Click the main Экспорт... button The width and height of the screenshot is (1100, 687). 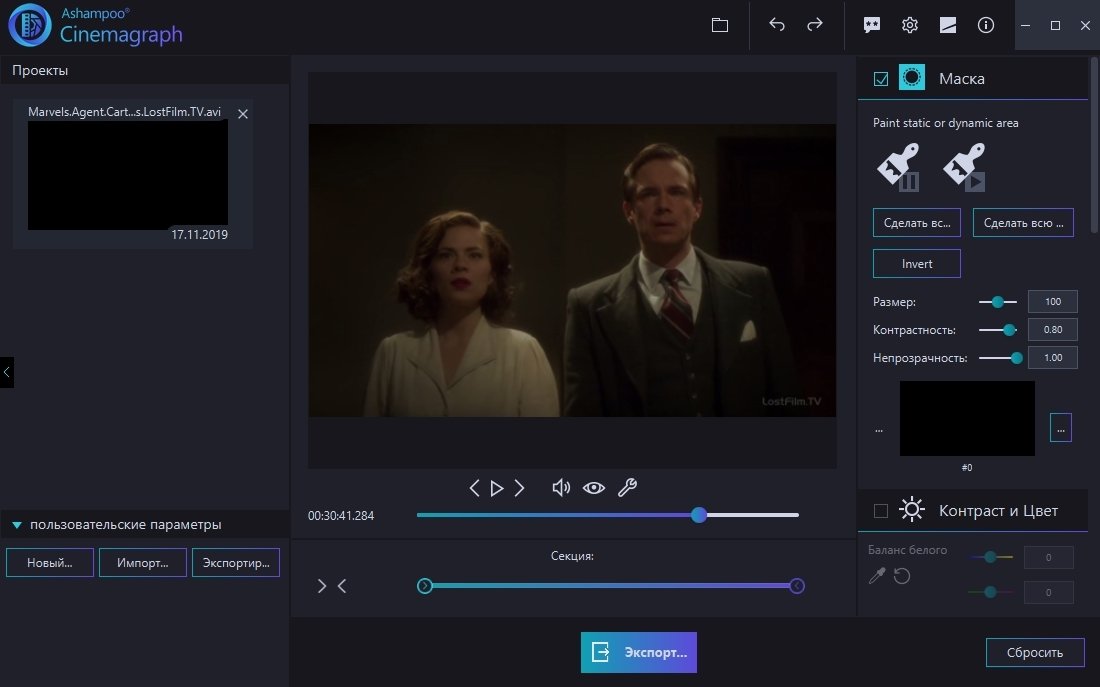click(x=639, y=653)
